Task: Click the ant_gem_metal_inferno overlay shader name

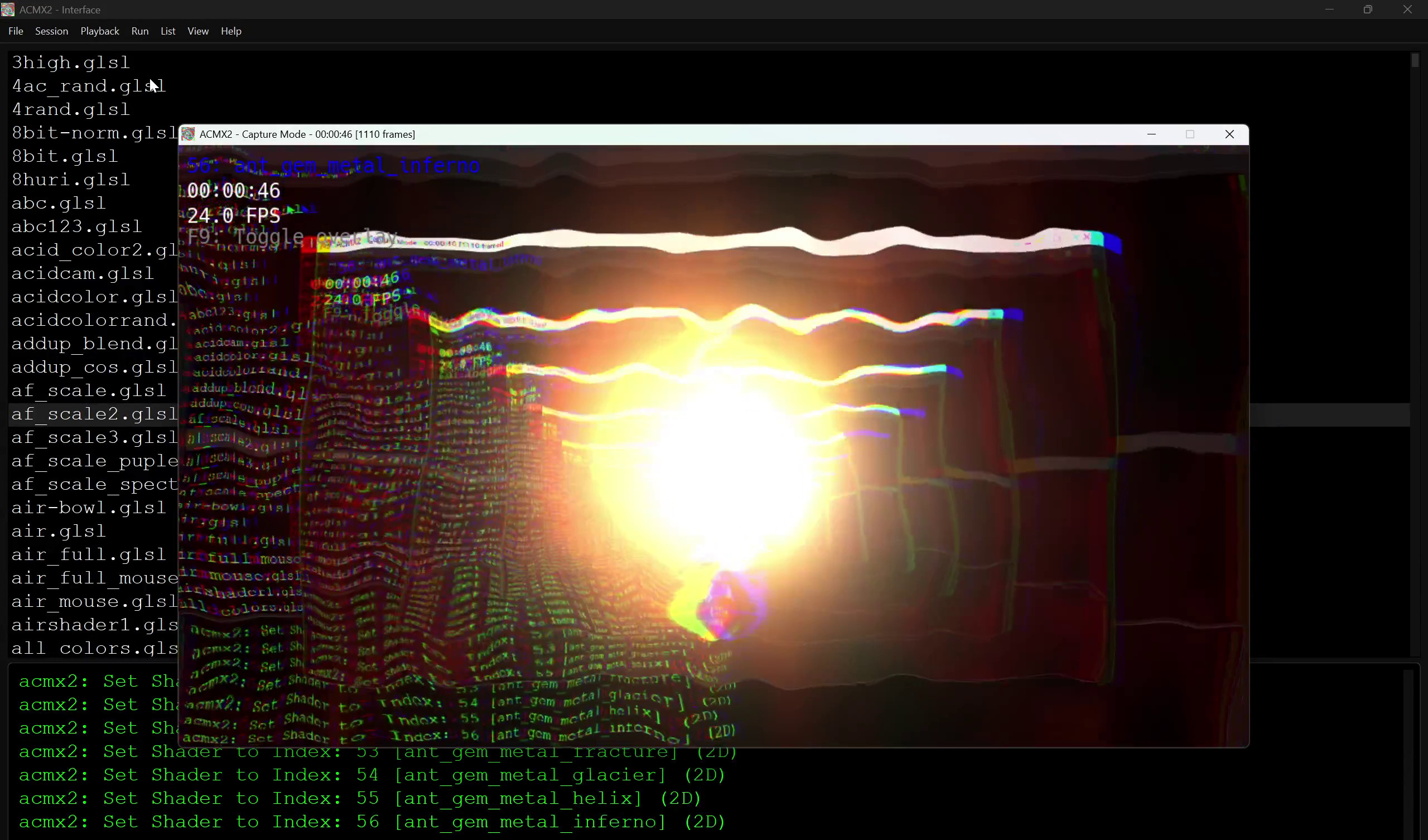Action: [357, 166]
